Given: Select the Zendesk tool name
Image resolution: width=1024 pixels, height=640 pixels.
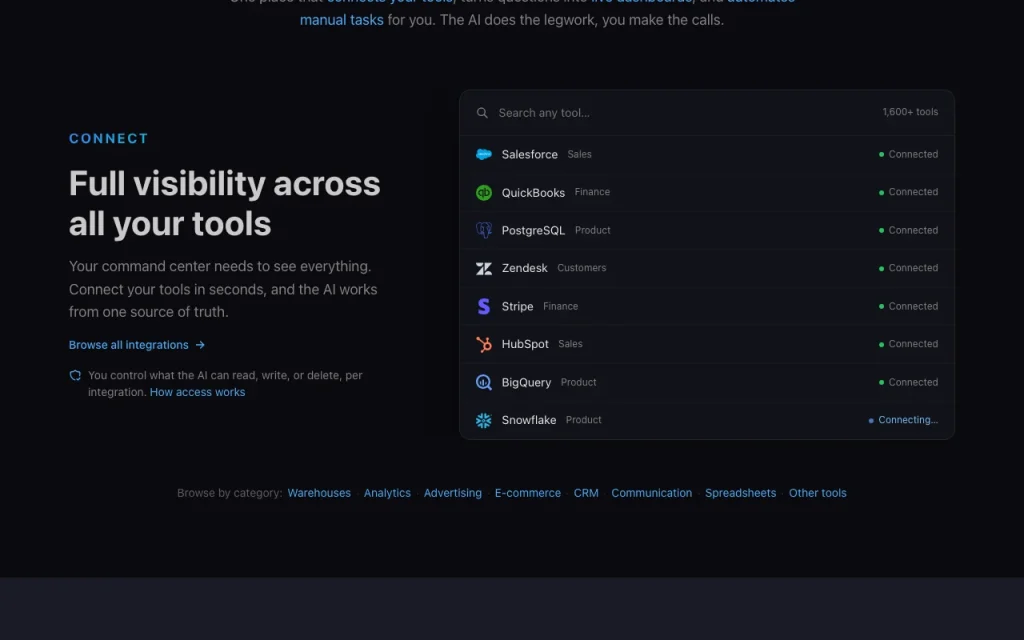Looking at the screenshot, I should tap(524, 268).
